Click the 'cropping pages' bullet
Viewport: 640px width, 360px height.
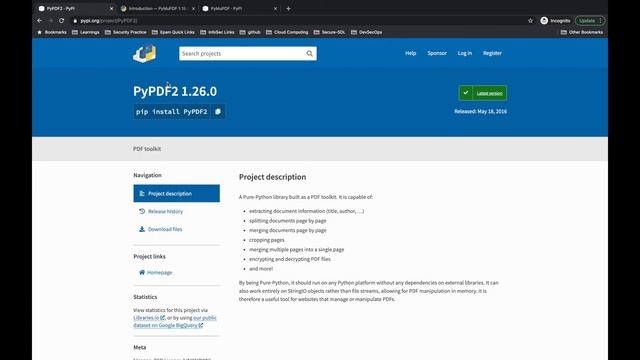(x=267, y=240)
